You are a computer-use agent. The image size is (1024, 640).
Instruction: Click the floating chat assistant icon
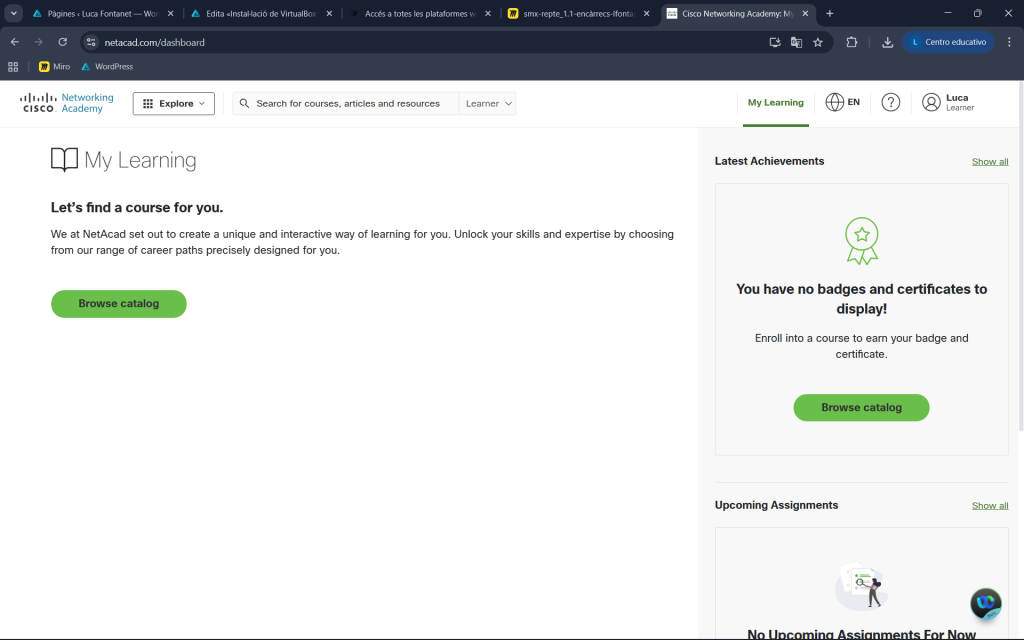pyautogui.click(x=986, y=602)
